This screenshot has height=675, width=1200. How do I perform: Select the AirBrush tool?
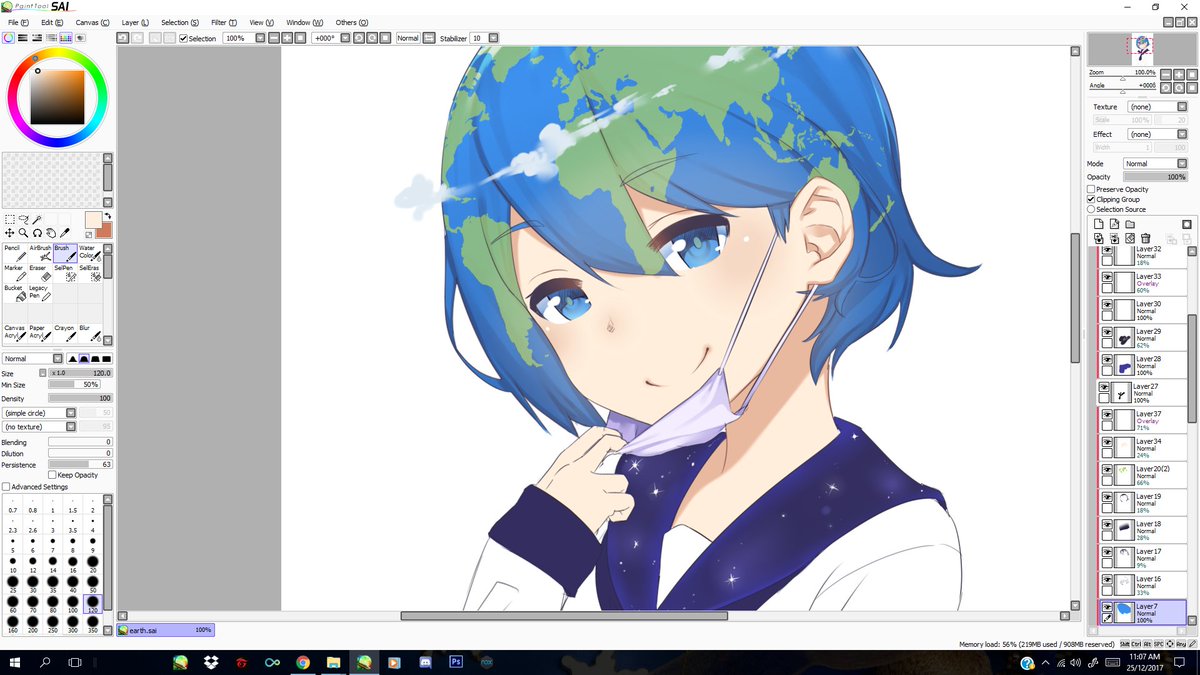[40, 255]
